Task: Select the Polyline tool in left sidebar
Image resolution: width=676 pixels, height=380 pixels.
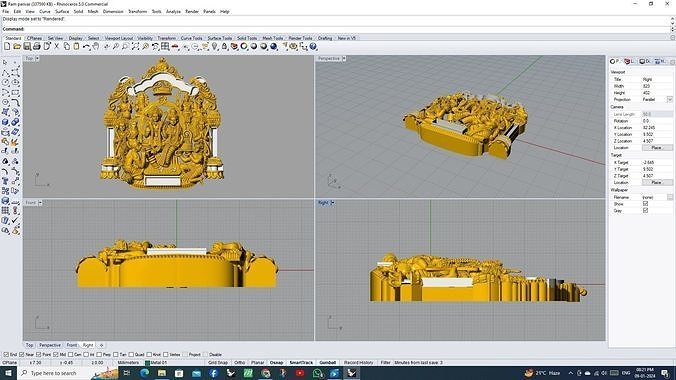Action: tap(6, 72)
